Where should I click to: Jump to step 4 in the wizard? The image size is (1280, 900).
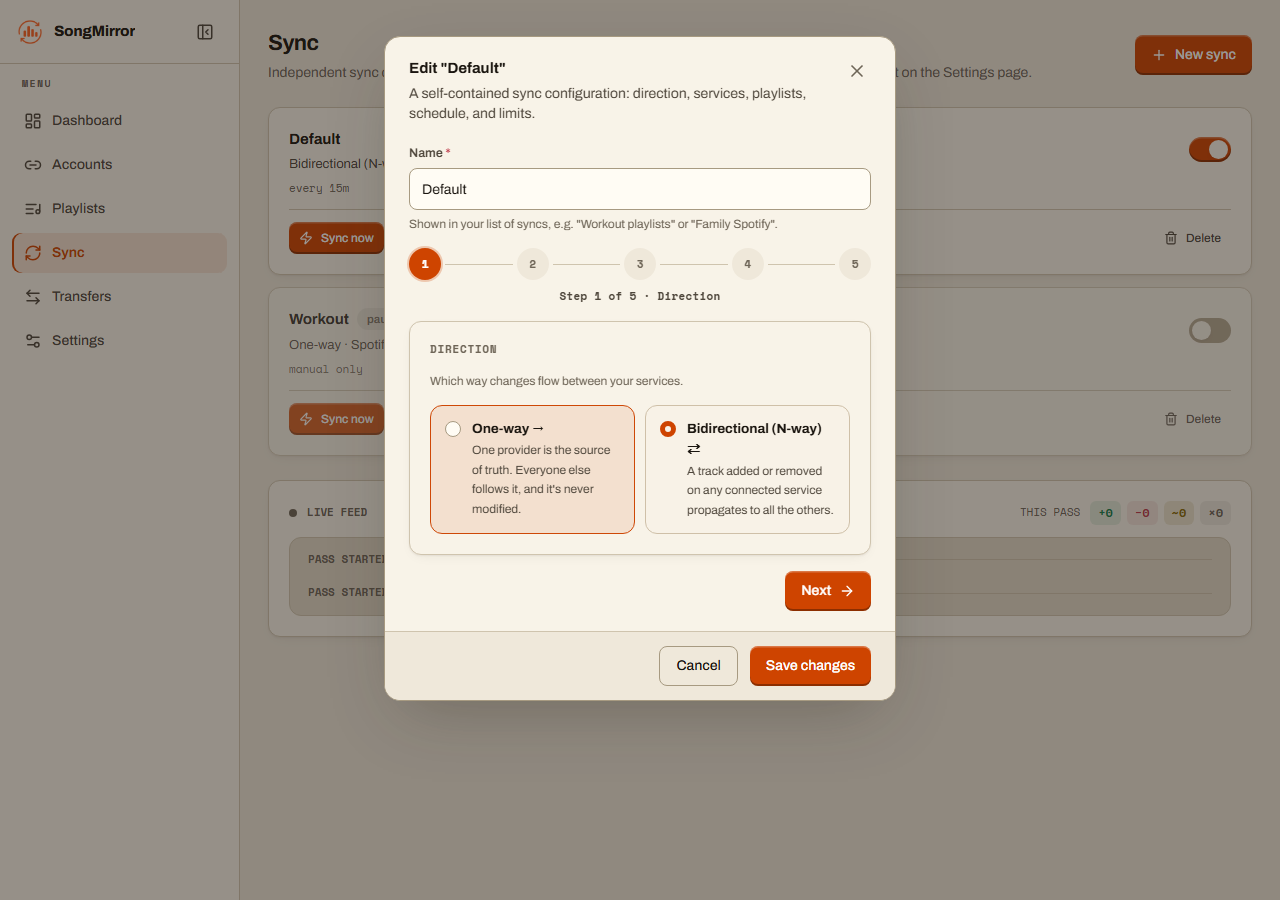(x=748, y=264)
